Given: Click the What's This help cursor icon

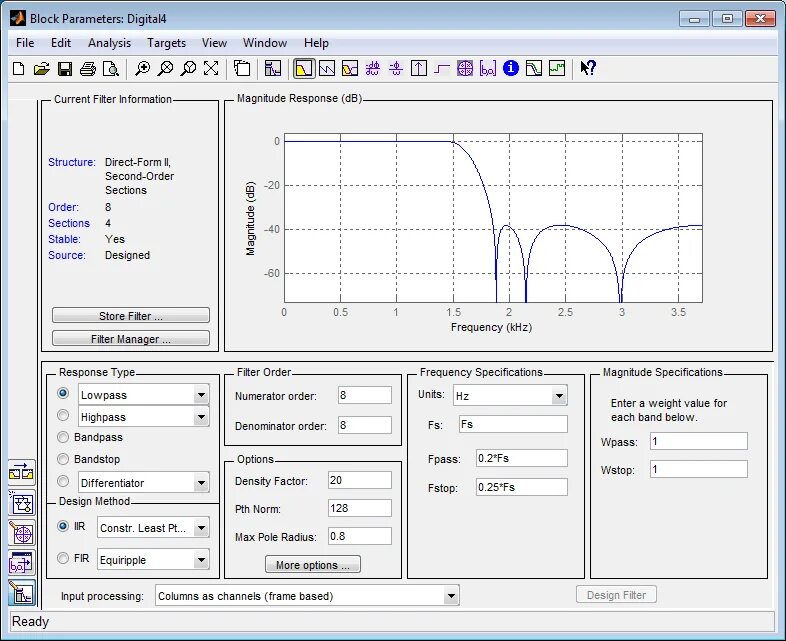Looking at the screenshot, I should click(588, 69).
